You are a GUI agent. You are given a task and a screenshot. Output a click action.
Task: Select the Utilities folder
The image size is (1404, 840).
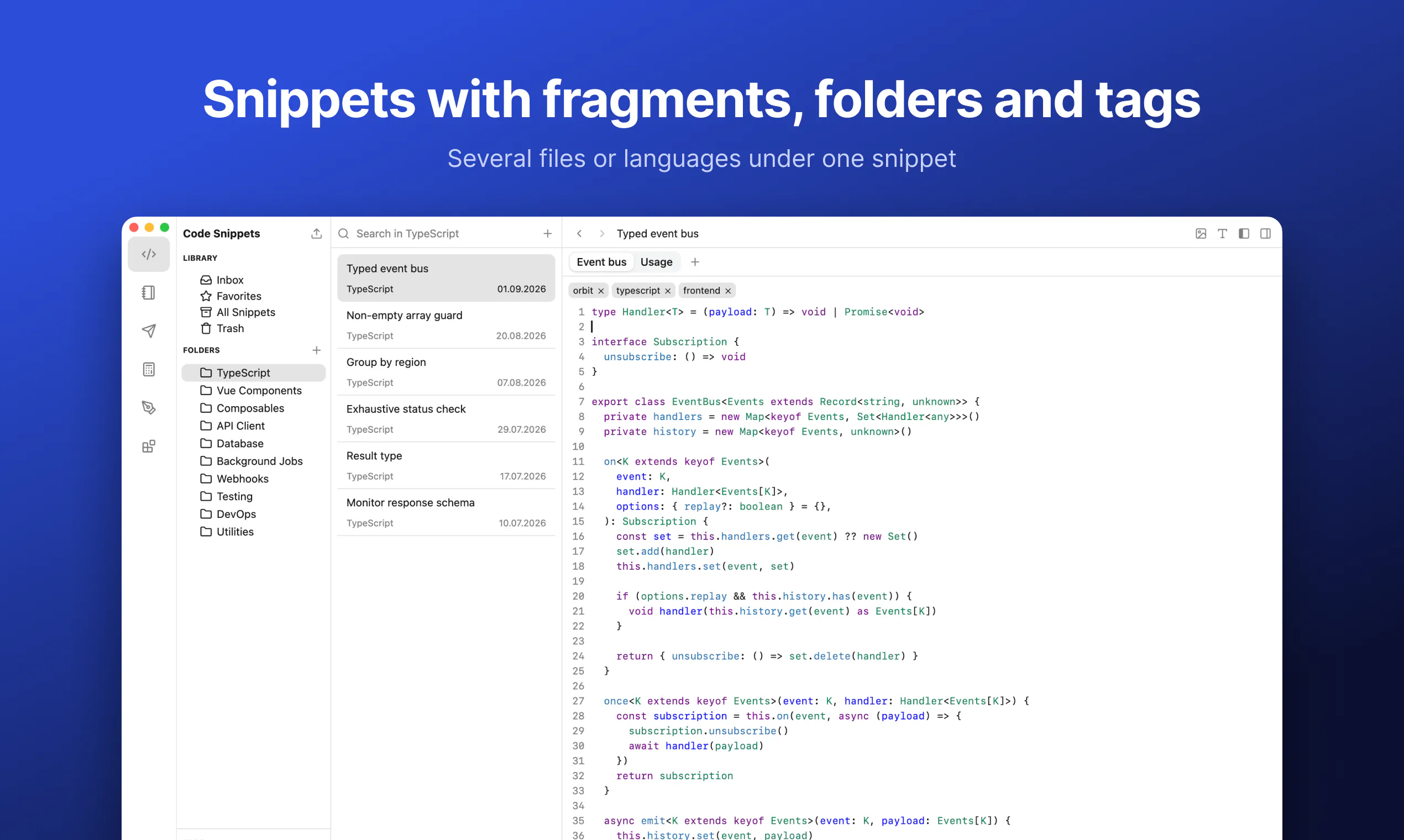(x=253, y=532)
